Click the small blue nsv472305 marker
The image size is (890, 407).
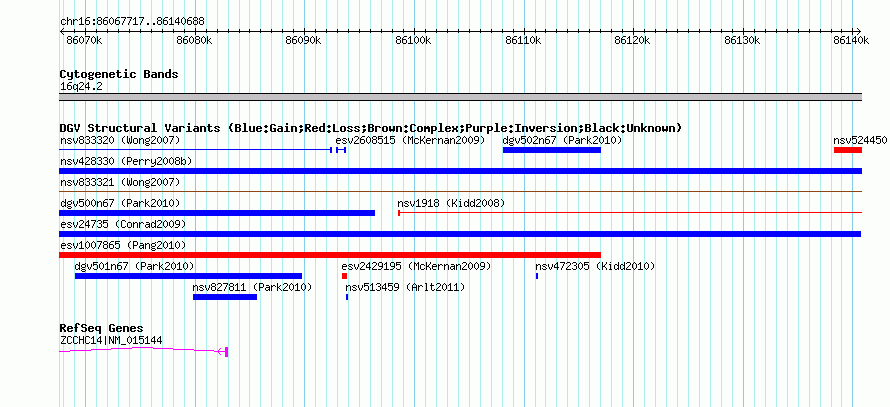coord(537,276)
